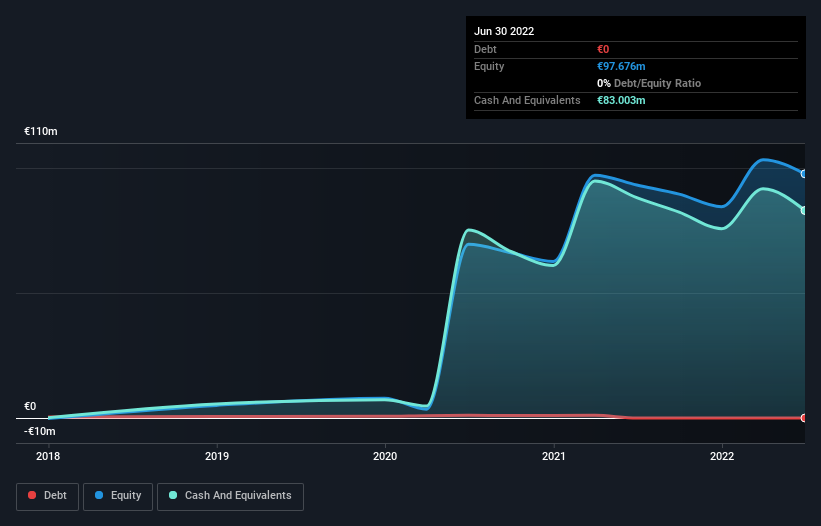Click the 2021 x-axis label
This screenshot has width=821, height=526.
pos(553,456)
